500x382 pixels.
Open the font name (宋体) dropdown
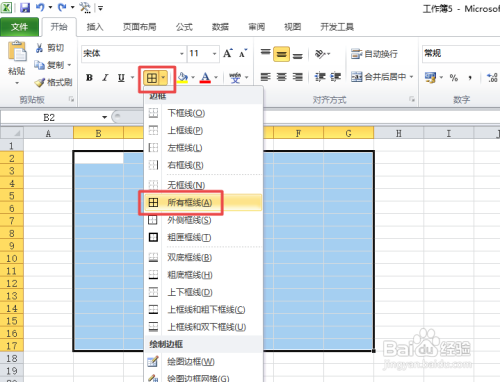coord(182,54)
